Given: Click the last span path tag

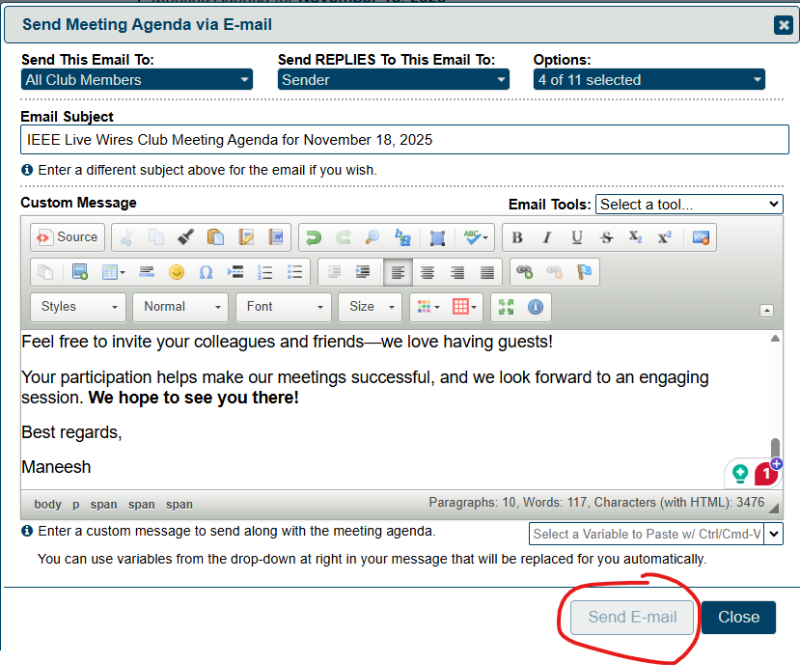Looking at the screenshot, I should (x=179, y=504).
